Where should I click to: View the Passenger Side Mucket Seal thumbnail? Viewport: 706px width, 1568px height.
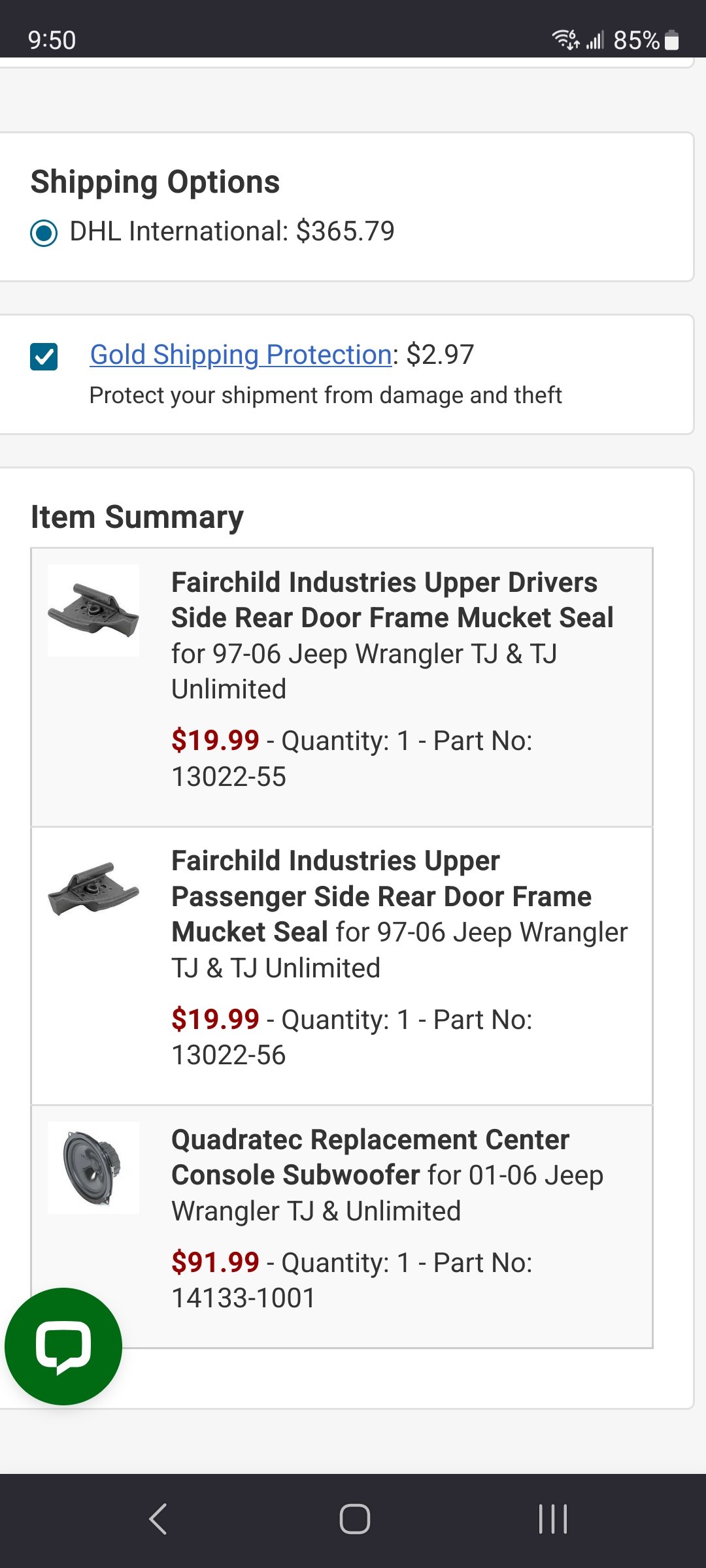coord(93,889)
